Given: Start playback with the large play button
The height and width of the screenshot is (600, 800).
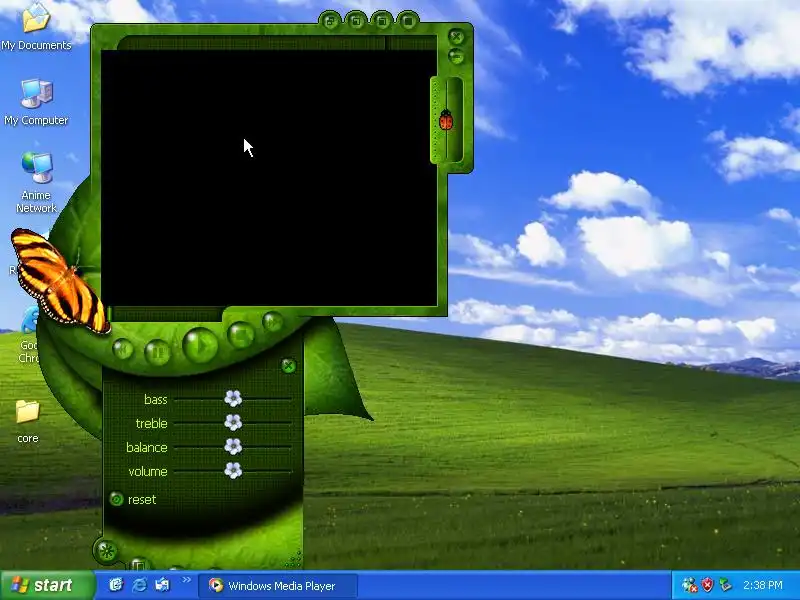Looking at the screenshot, I should (201, 346).
